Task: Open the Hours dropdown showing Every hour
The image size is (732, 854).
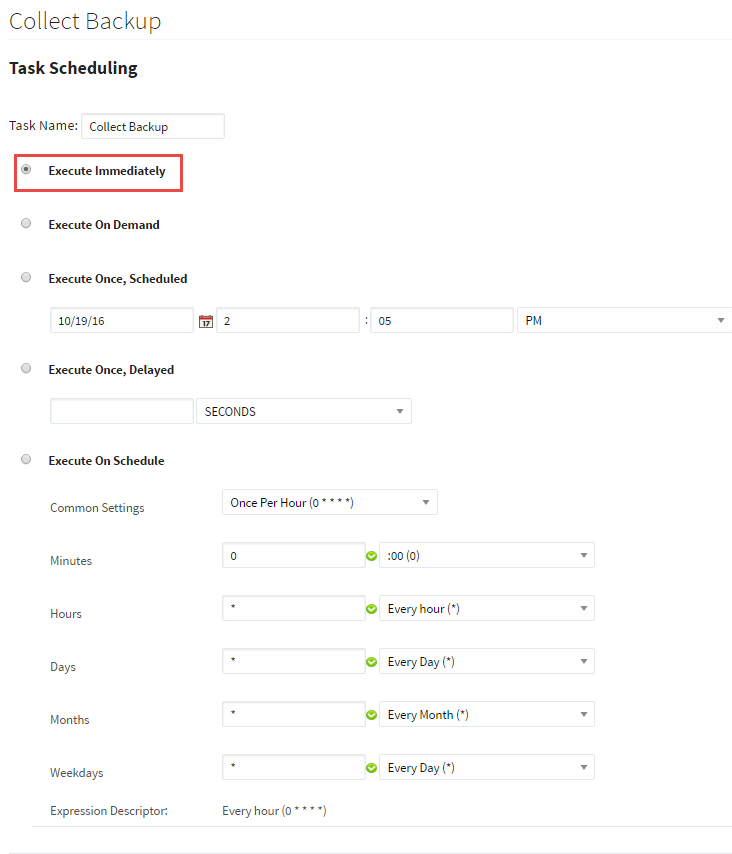Action: coord(487,607)
